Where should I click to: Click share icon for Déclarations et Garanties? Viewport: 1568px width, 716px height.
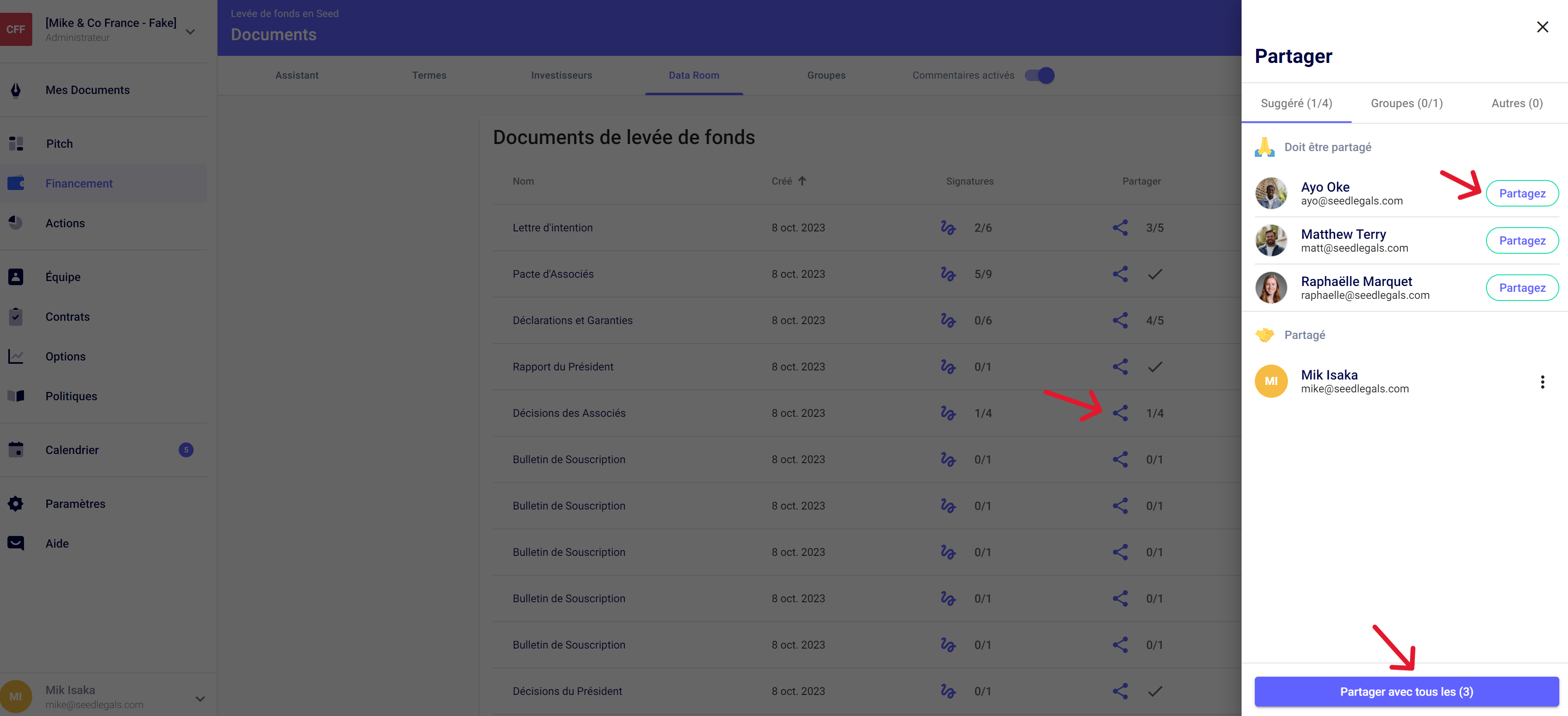(1120, 320)
